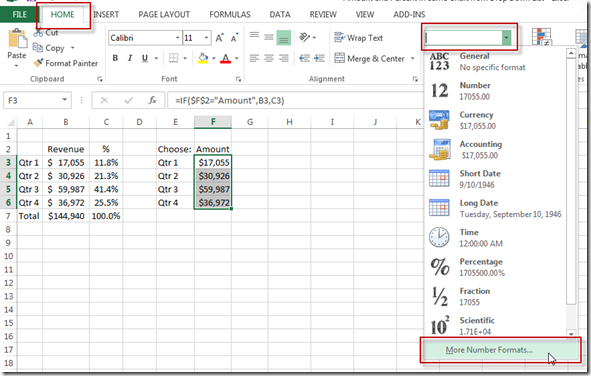Click the Increase Indent icon

click(319, 58)
